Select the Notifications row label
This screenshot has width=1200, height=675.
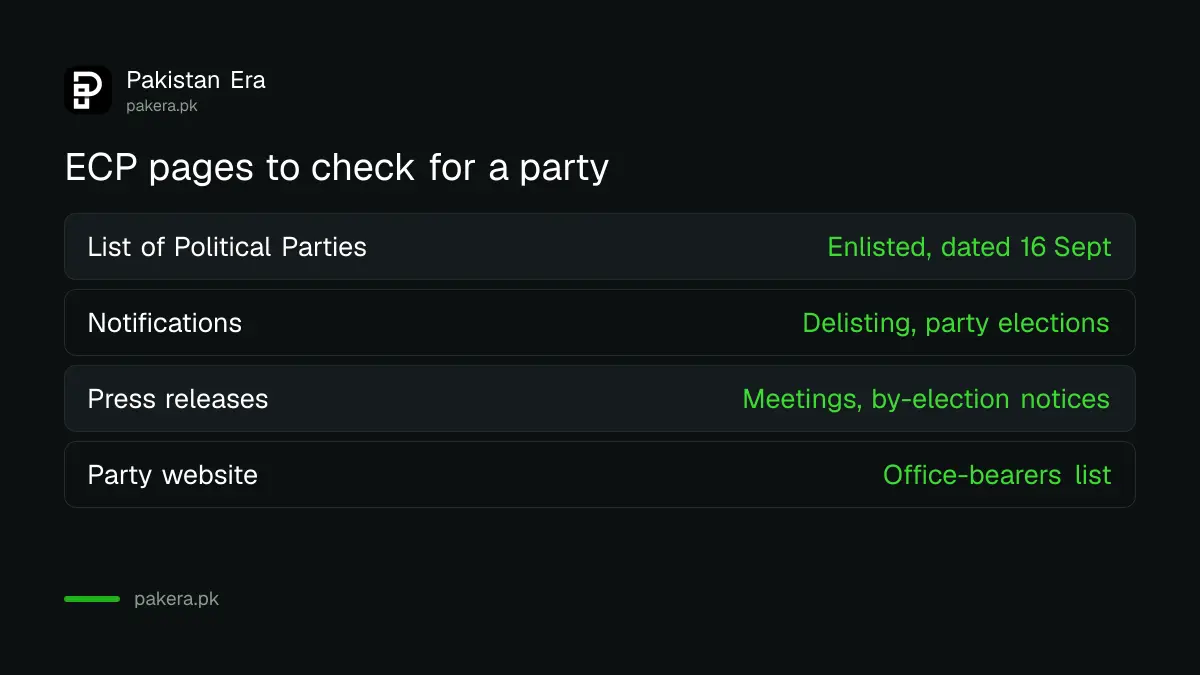[165, 323]
